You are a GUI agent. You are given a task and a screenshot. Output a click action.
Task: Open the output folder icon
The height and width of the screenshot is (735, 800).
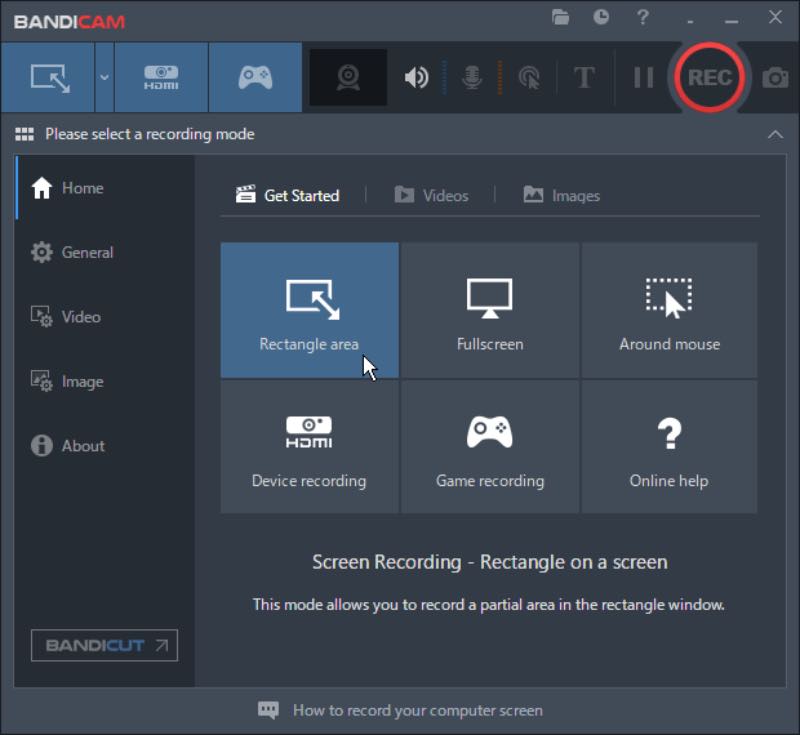coord(560,17)
